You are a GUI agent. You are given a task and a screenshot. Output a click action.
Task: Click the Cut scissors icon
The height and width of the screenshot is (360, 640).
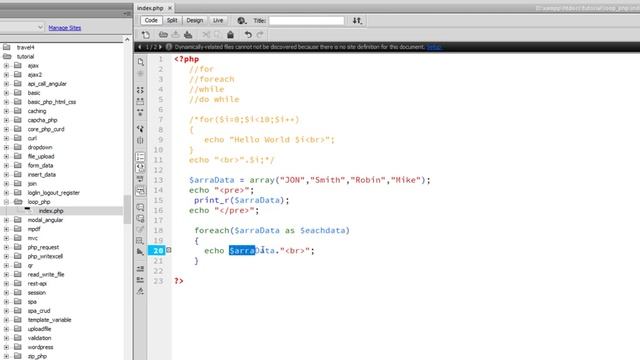coord(206,35)
